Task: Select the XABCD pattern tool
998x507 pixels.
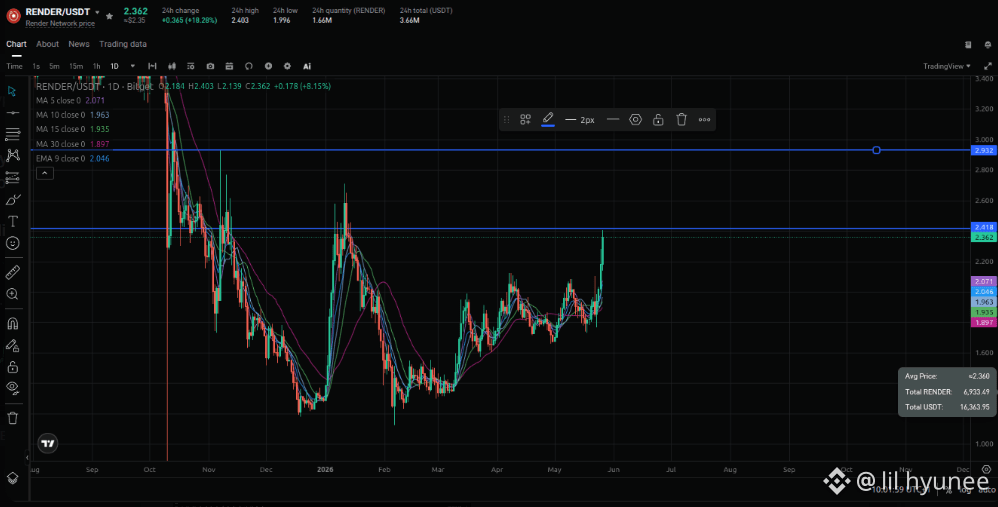Action: (12, 155)
